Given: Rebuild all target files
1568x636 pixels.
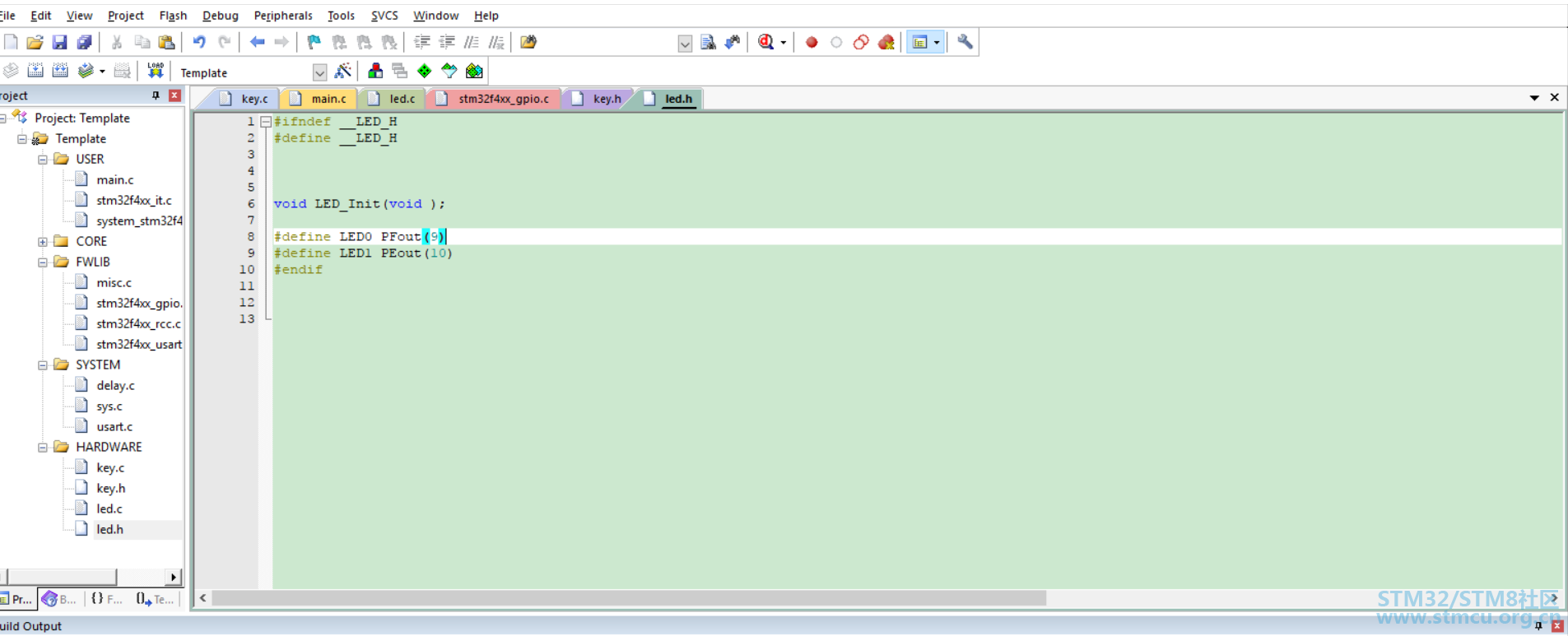Looking at the screenshot, I should click(60, 71).
